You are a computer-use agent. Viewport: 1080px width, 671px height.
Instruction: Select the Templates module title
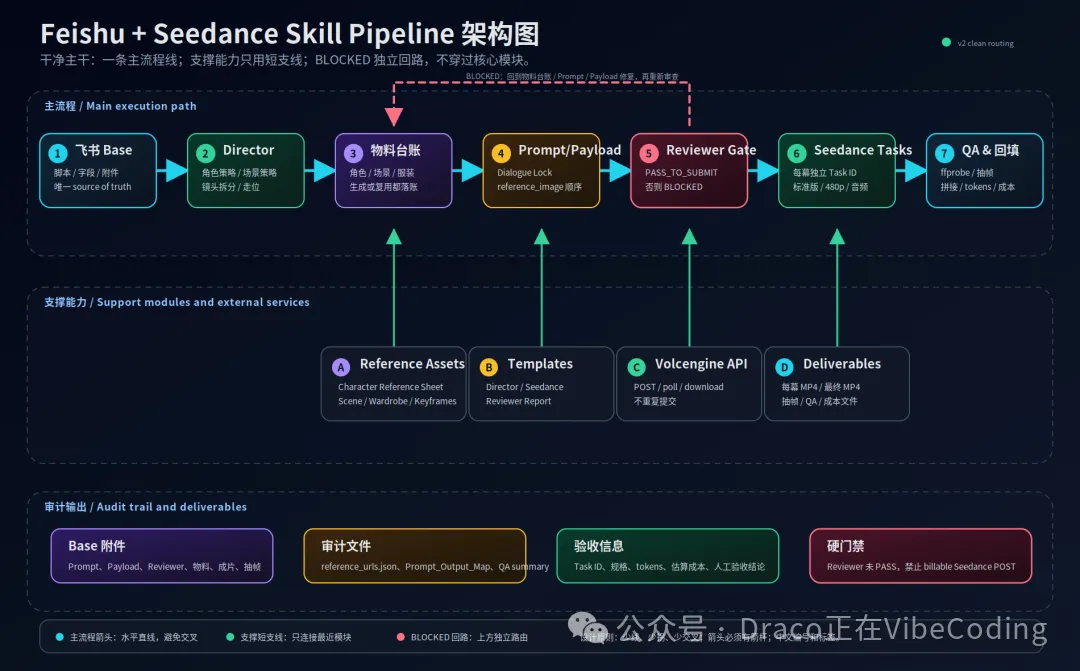[x=540, y=364]
